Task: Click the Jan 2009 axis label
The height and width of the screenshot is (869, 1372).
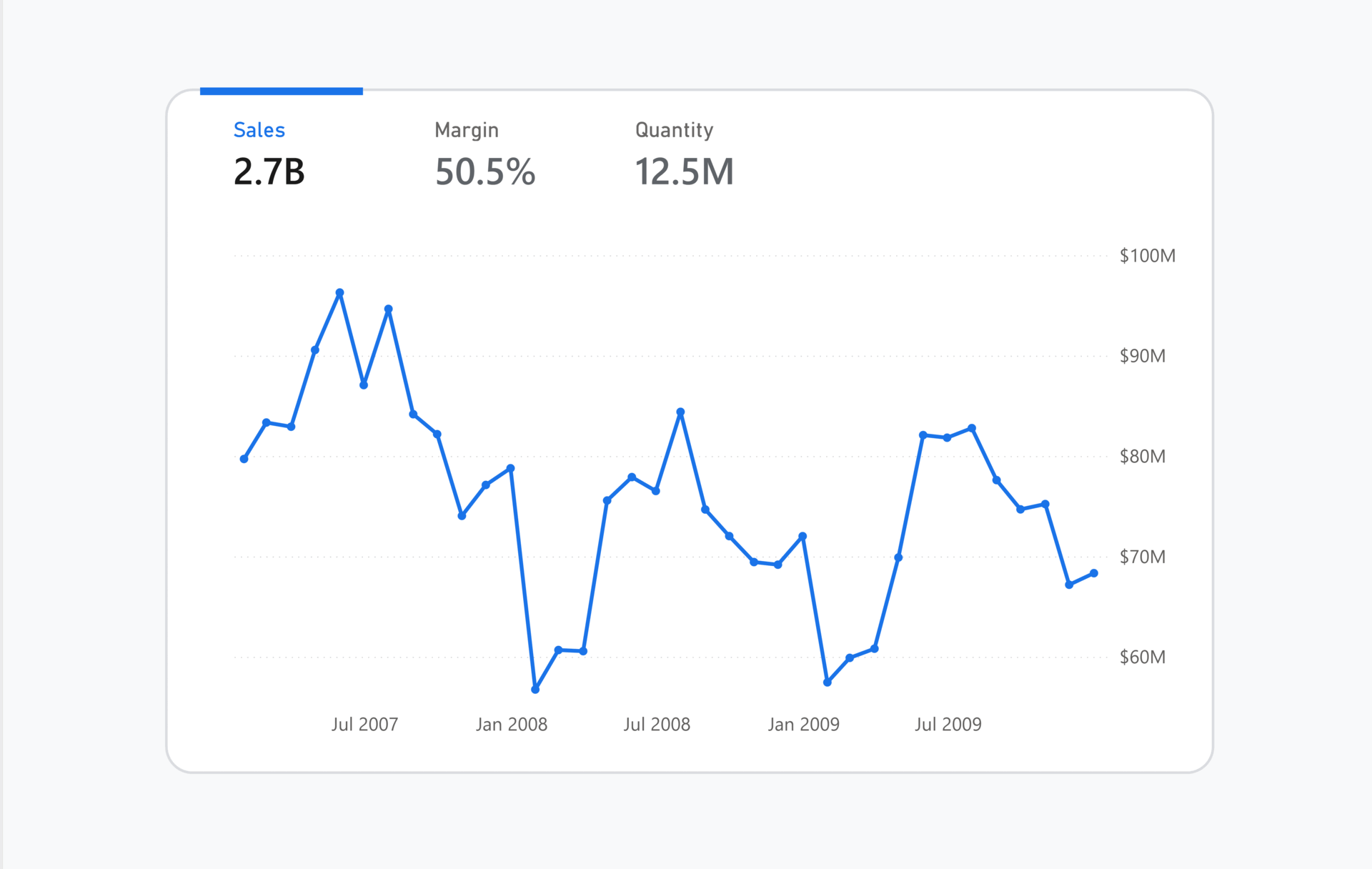Action: click(x=803, y=725)
